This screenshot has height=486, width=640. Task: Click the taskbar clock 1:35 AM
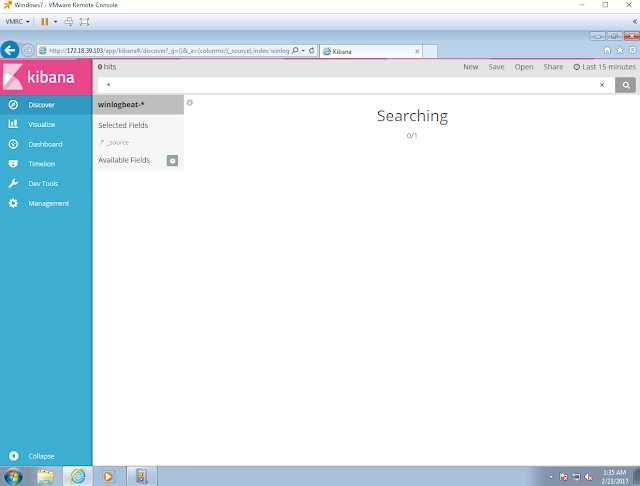click(614, 472)
